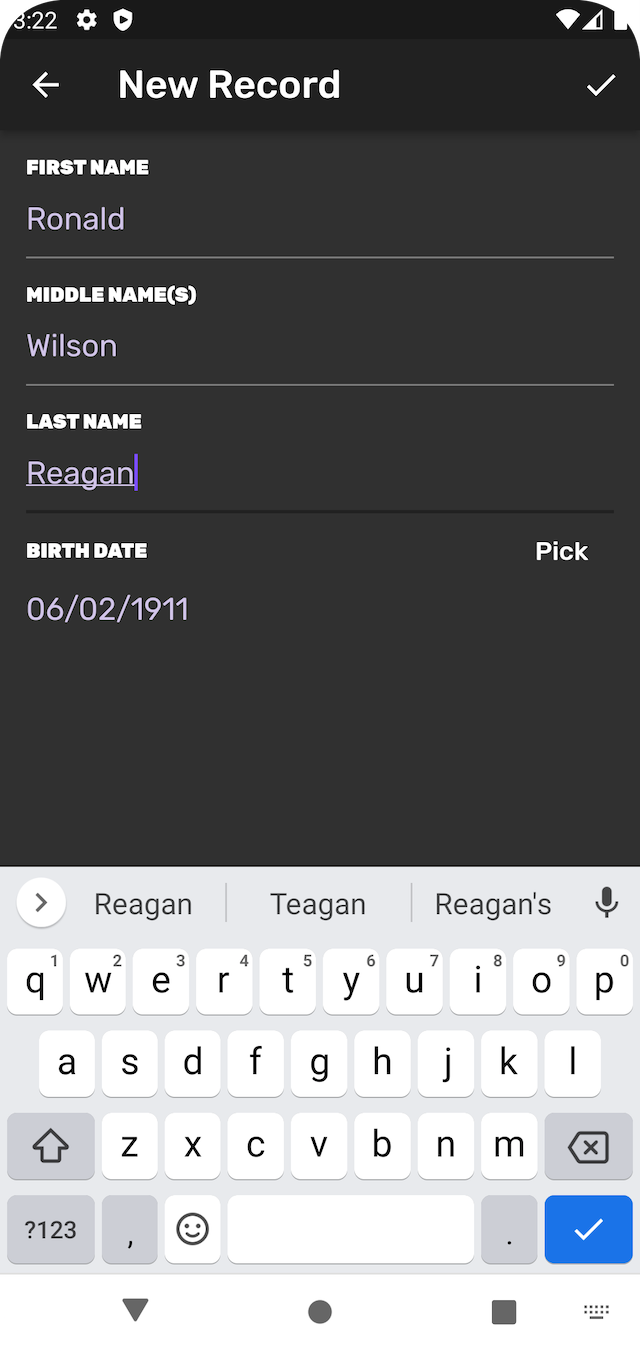Save the record with the checkmark icon
The image size is (640, 1351).
pyautogui.click(x=599, y=84)
